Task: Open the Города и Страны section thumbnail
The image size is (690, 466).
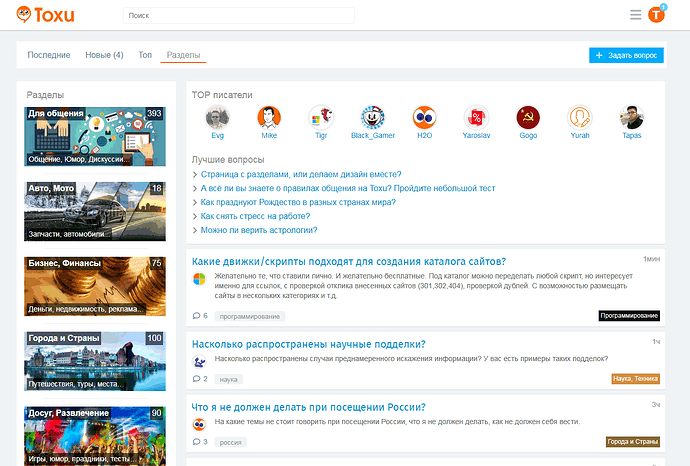Action: (x=95, y=361)
